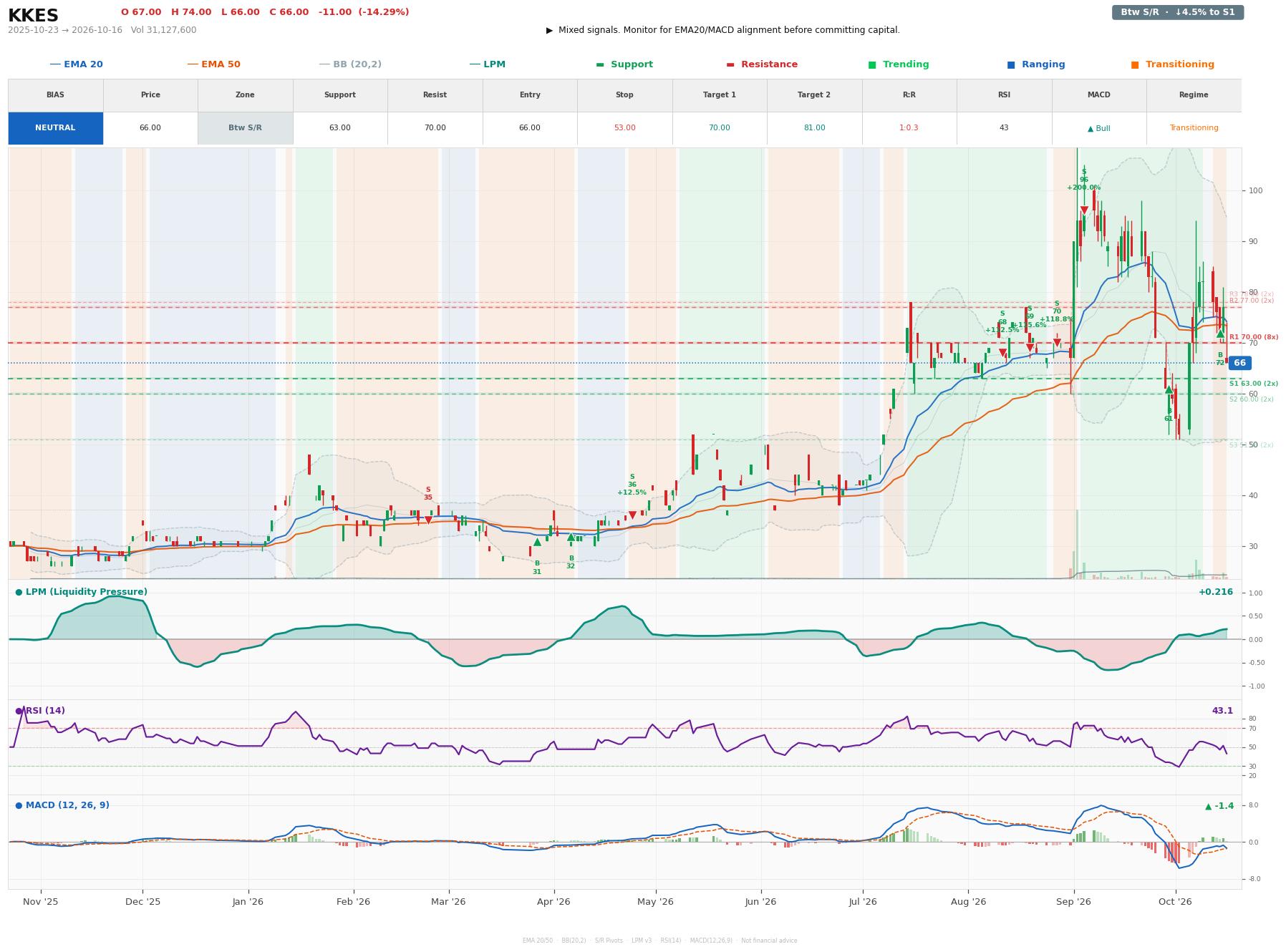Click the blue 66 current price tag
The width and height of the screenshot is (1286, 952).
(1239, 363)
